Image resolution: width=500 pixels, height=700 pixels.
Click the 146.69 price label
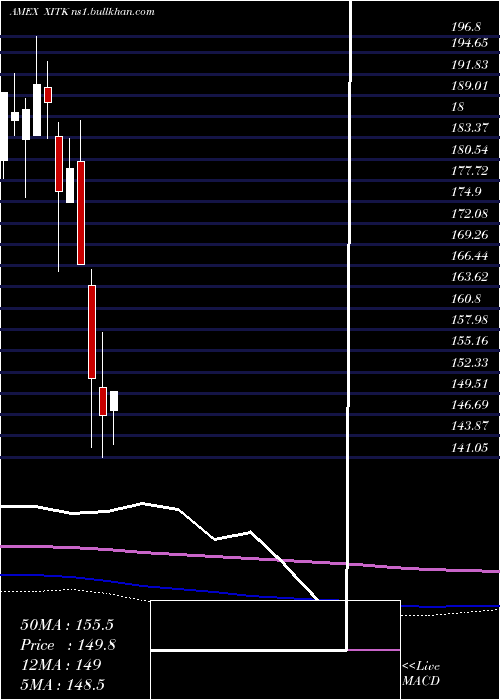(x=470, y=405)
